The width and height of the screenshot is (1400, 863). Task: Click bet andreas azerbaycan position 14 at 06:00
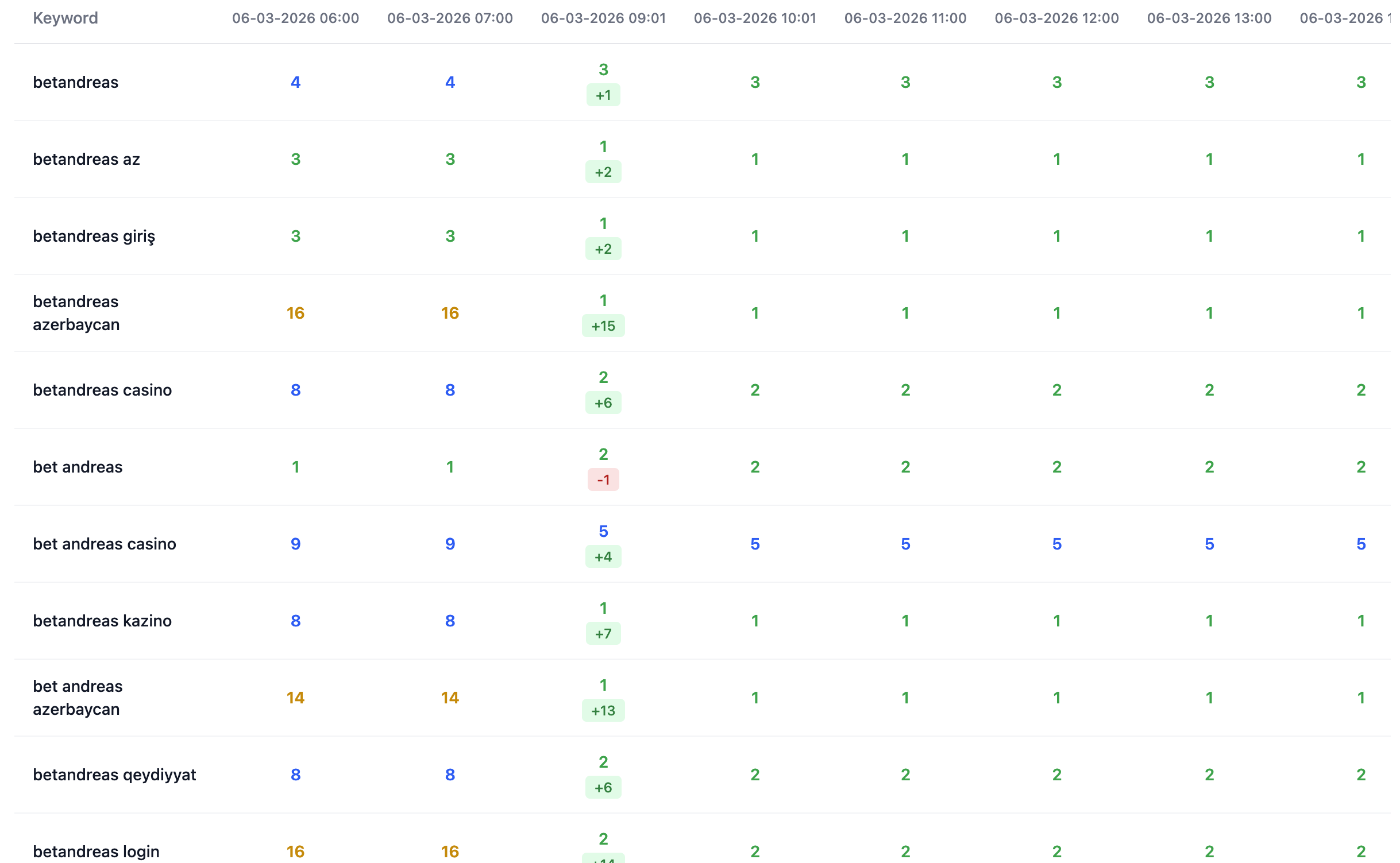pyautogui.click(x=295, y=698)
